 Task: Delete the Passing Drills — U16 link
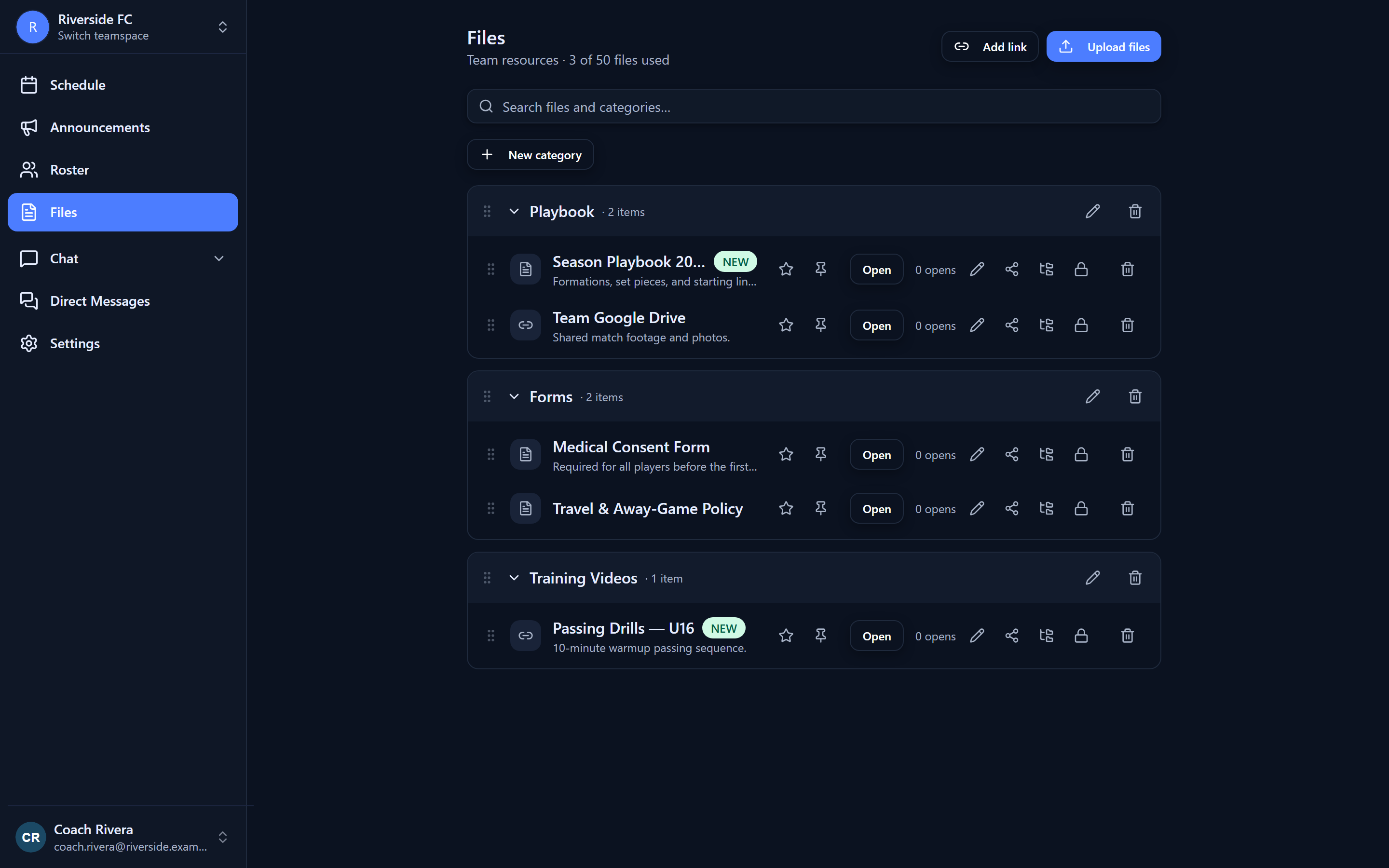[1127, 636]
